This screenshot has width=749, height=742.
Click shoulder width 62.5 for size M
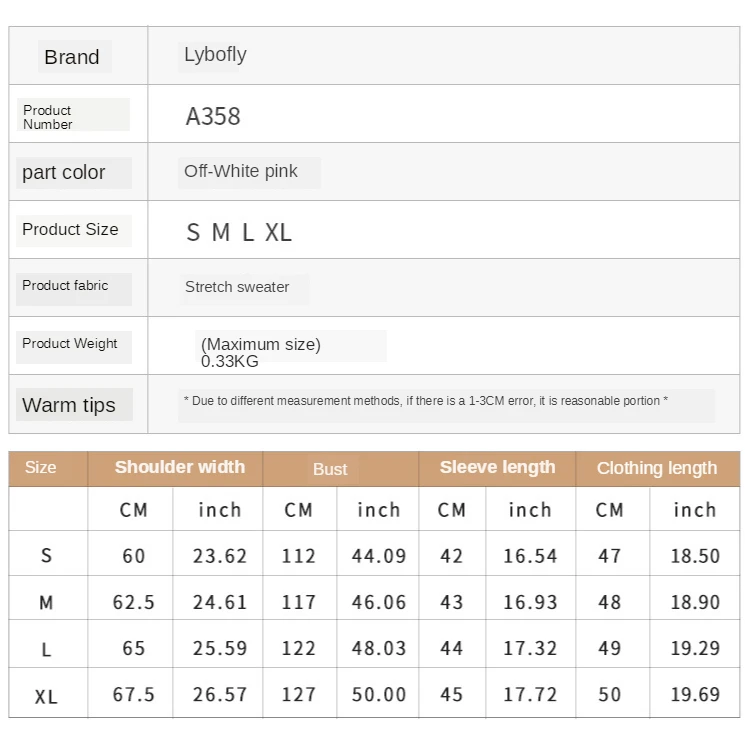(x=134, y=602)
